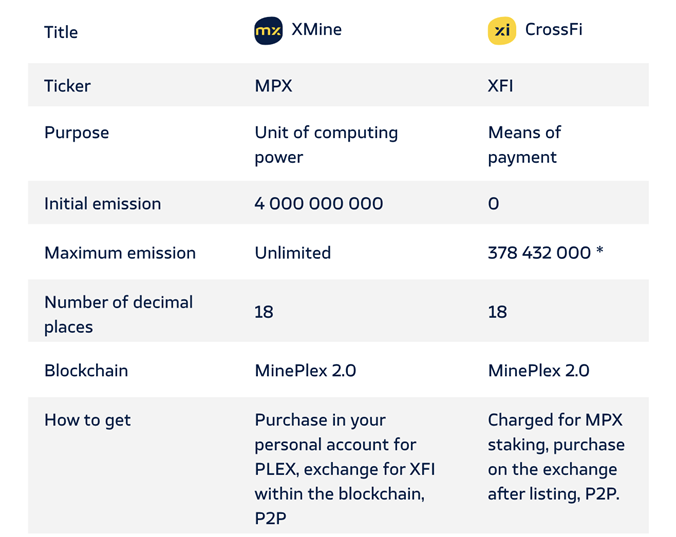Image resolution: width=676 pixels, height=537 pixels.
Task: Click 'Number of decimal places' label
Action: click(x=118, y=314)
